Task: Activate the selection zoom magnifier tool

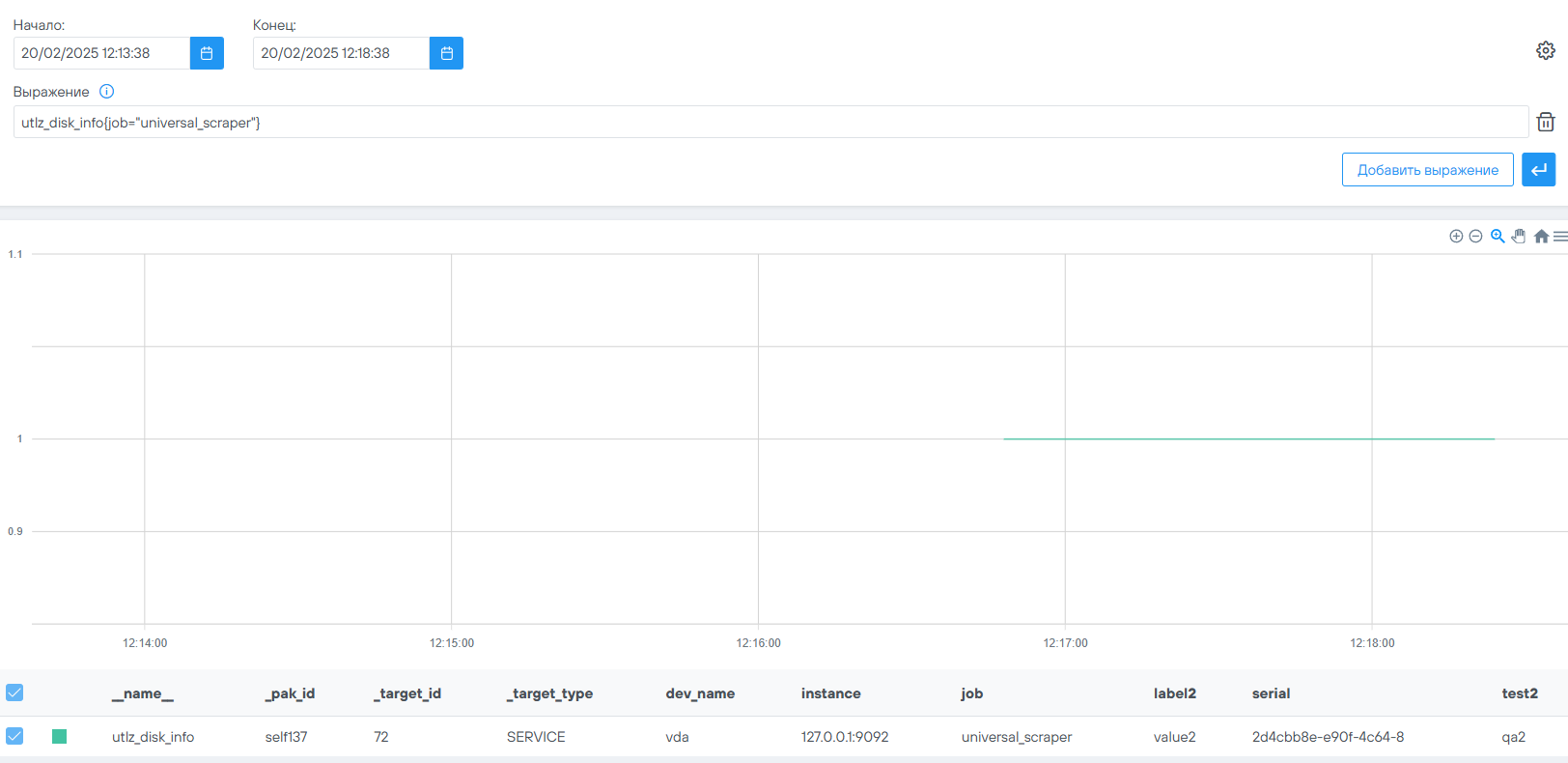Action: [x=1498, y=237]
